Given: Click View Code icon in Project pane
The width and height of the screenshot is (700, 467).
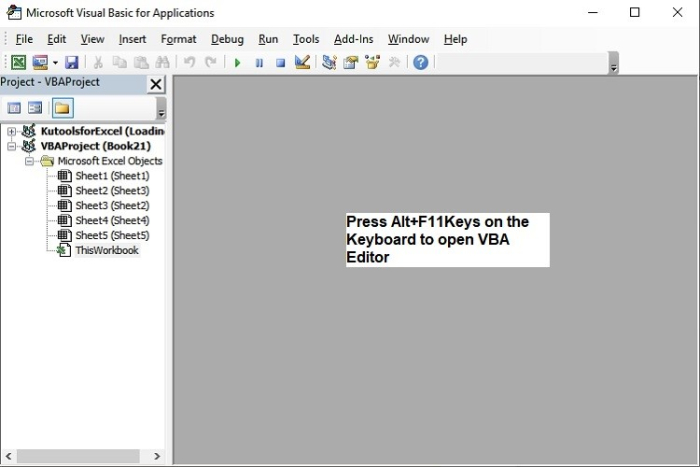Looking at the screenshot, I should 14,108.
